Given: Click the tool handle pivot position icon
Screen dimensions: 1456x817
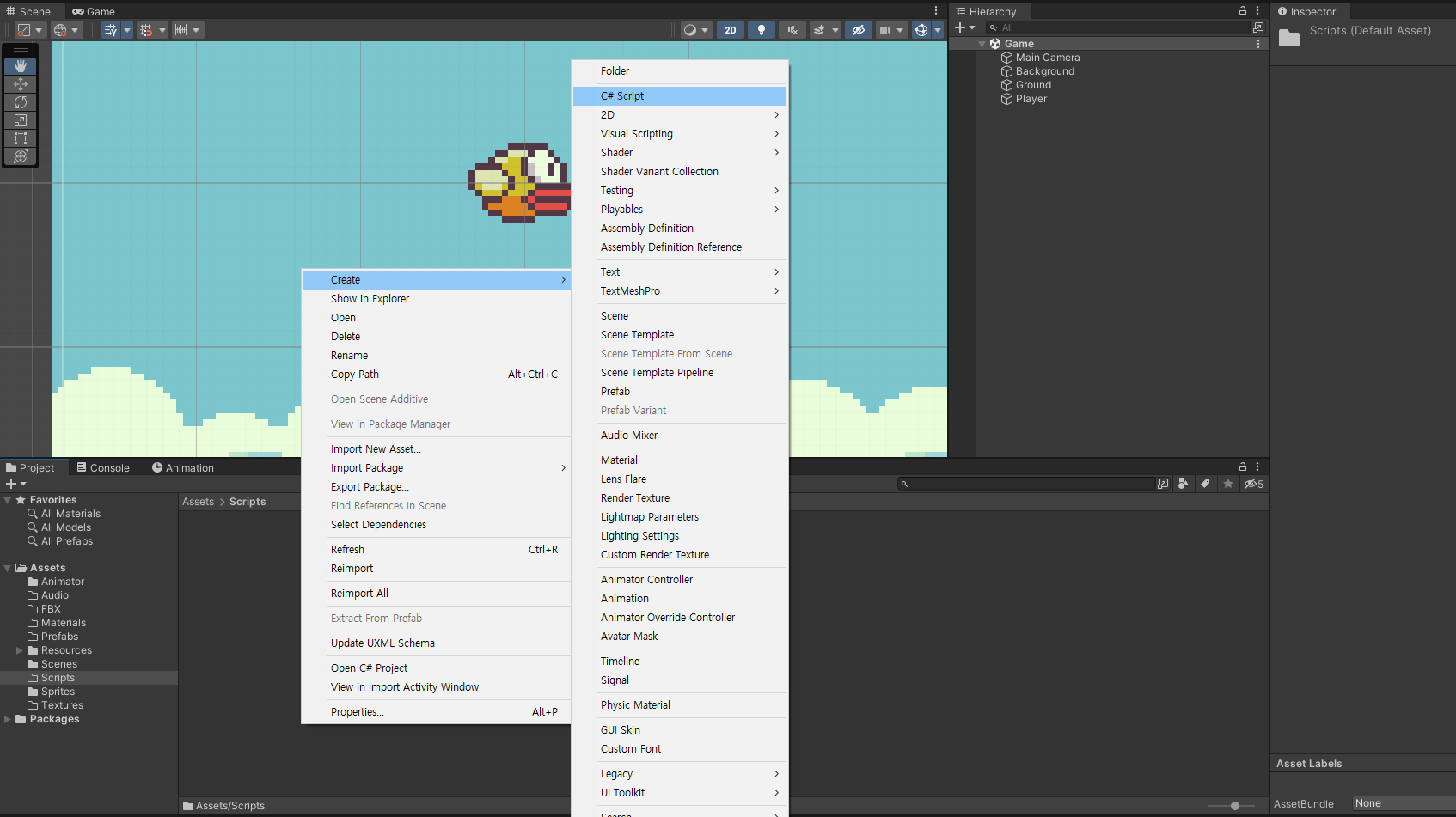Looking at the screenshot, I should [x=24, y=30].
